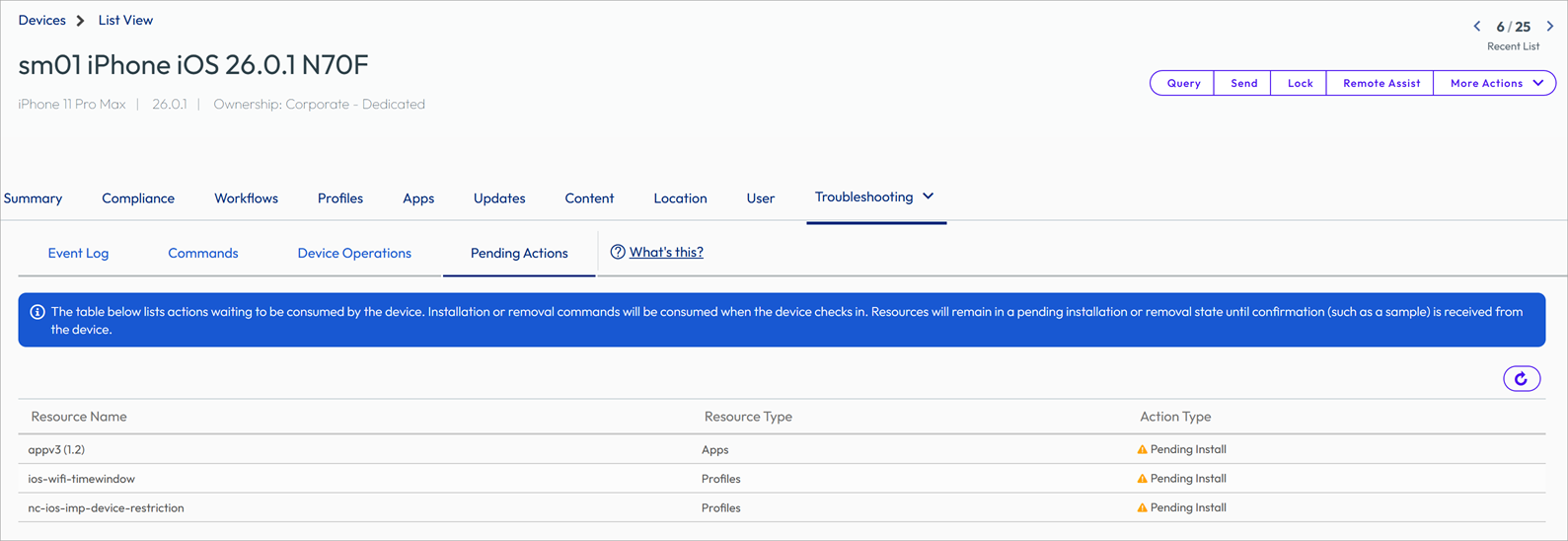Screen dimensions: 1568x541
Task: Click the 26.0.1 OS version text
Action: click(x=169, y=104)
